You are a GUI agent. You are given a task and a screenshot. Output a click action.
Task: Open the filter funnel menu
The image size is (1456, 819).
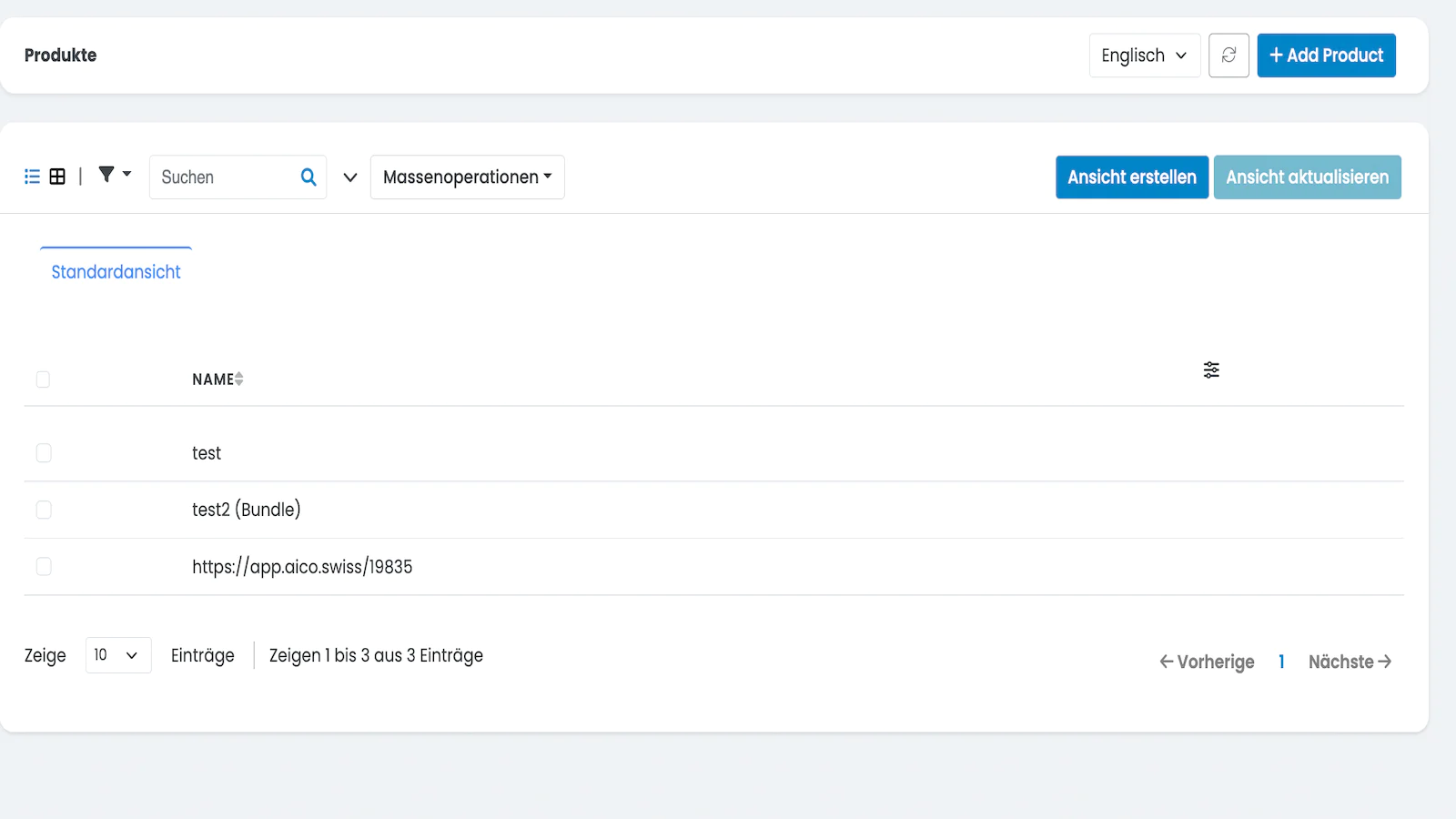click(x=114, y=175)
